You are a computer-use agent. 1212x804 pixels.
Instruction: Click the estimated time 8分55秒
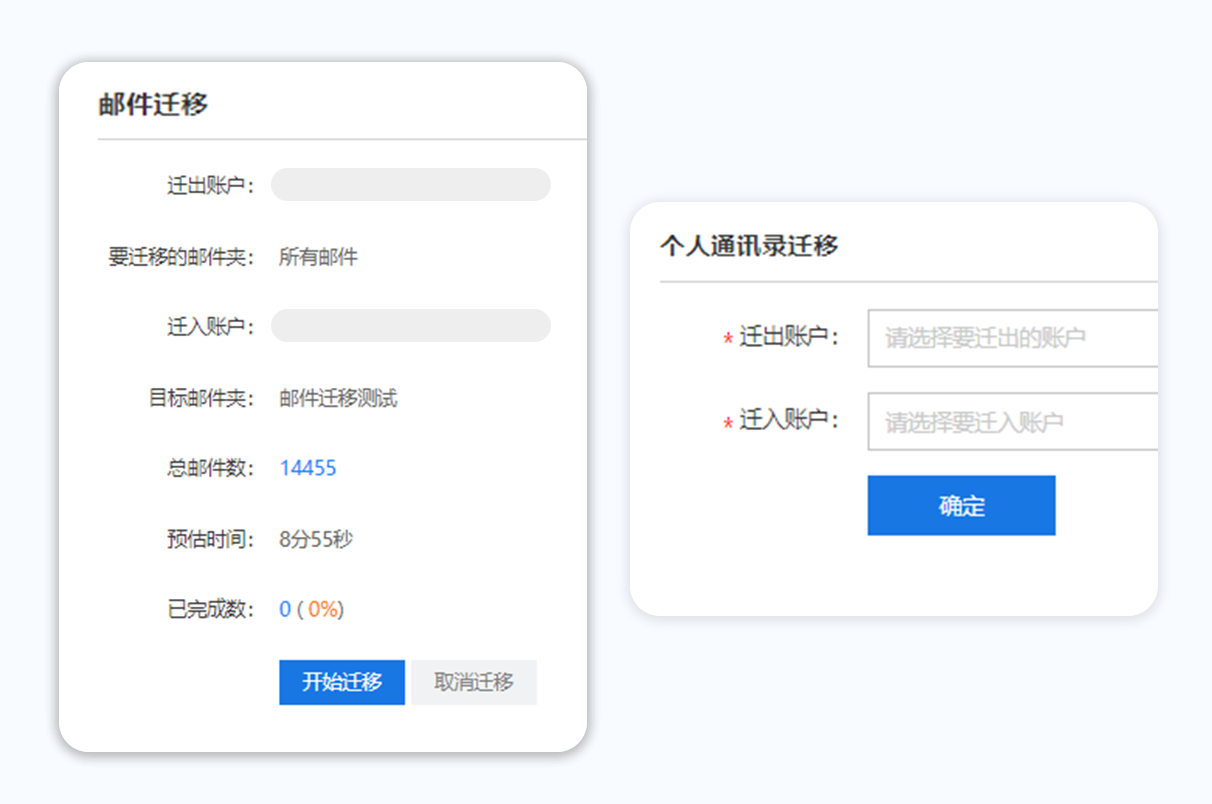[316, 540]
